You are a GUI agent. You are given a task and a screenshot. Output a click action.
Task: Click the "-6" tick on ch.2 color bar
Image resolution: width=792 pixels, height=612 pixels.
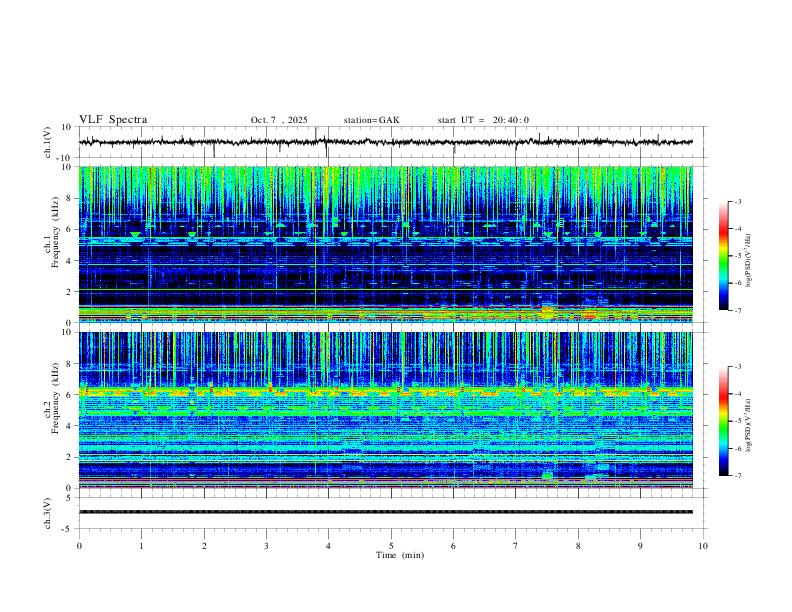click(x=737, y=448)
